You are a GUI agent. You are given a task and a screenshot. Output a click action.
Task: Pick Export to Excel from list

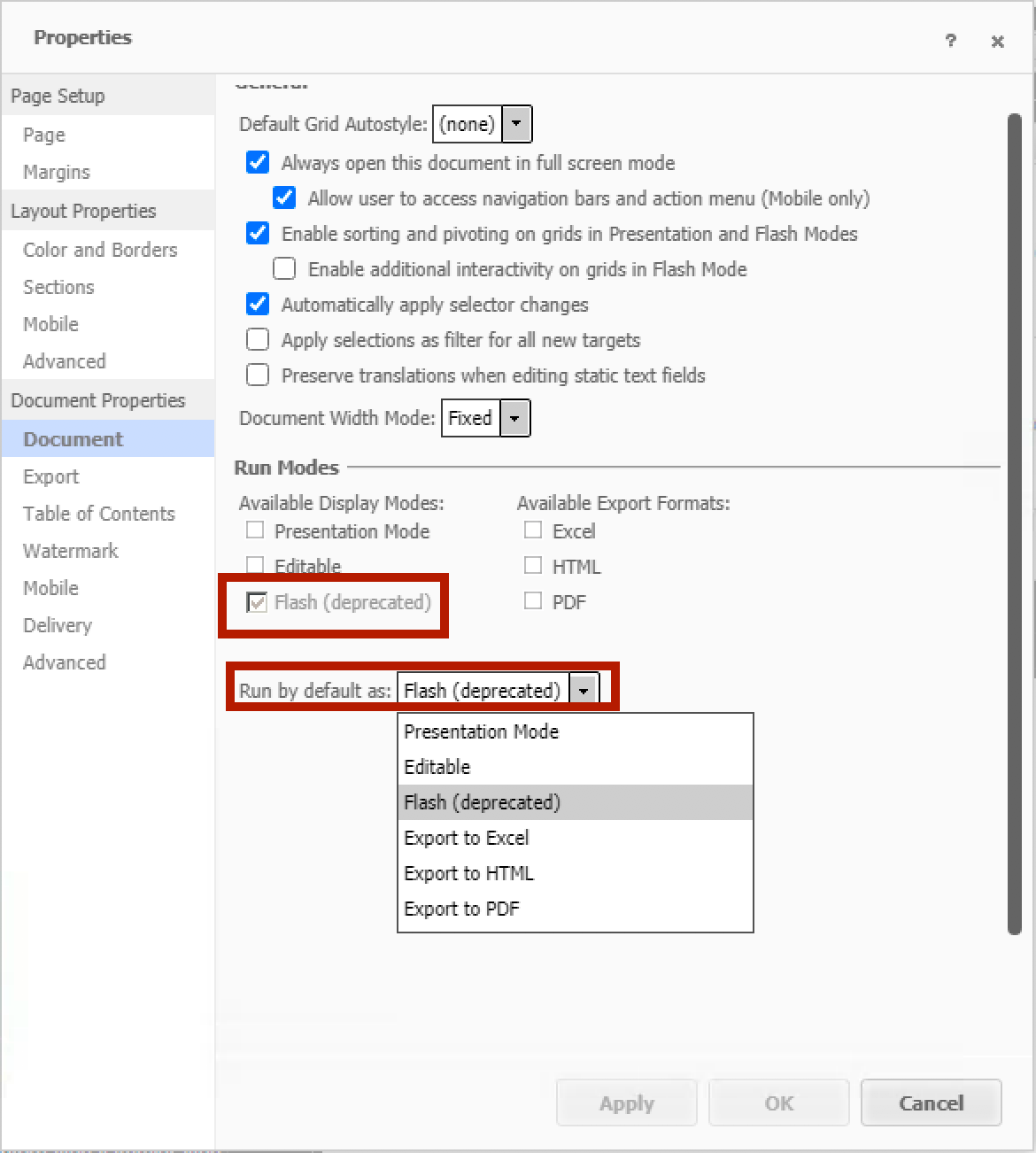[x=466, y=838]
